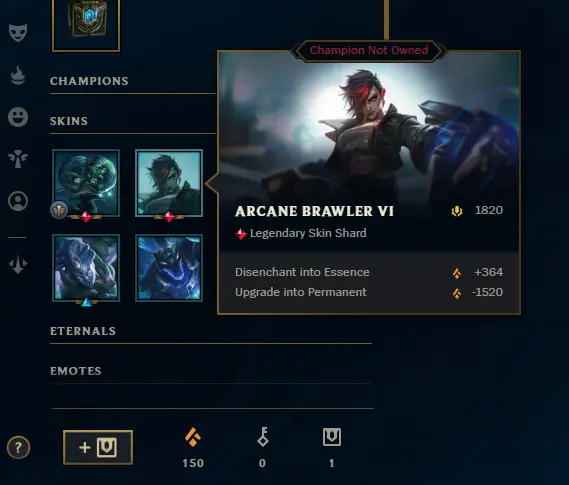Click the key fragment icon
Viewport: 569px width, 485px height.
pos(263,437)
